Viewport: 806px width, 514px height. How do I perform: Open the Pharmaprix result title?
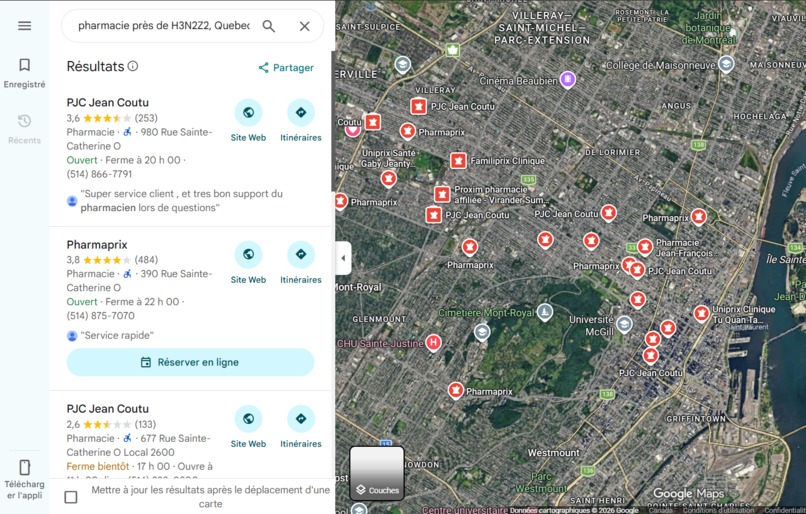point(97,245)
